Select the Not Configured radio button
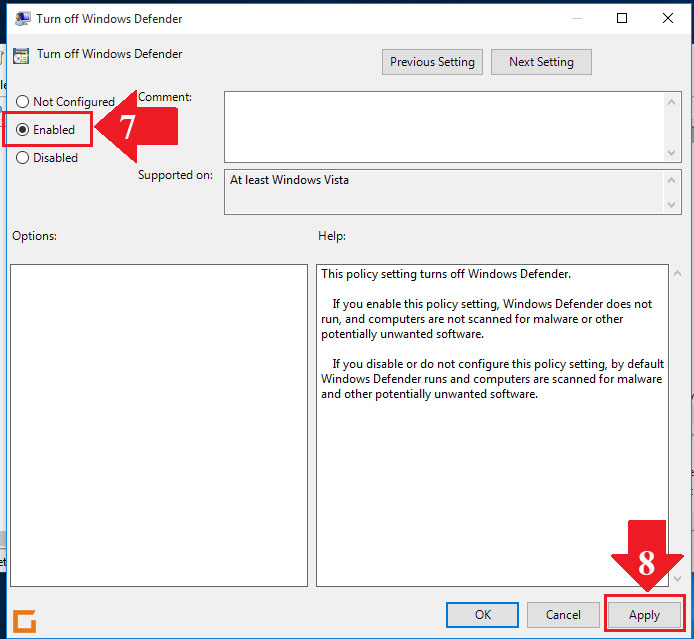Viewport: 694px width, 639px height. click(22, 102)
